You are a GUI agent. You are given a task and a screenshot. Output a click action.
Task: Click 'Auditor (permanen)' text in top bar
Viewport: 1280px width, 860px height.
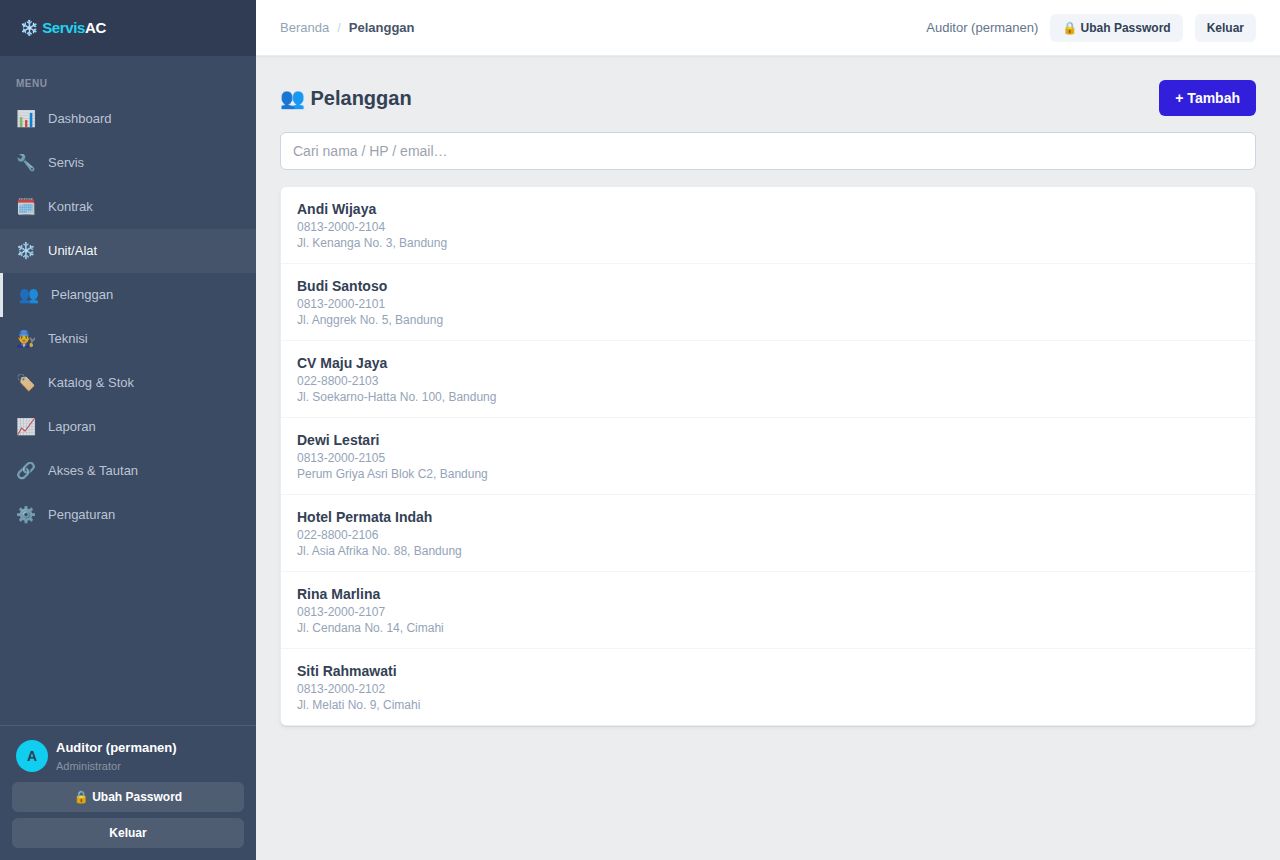coord(982,28)
